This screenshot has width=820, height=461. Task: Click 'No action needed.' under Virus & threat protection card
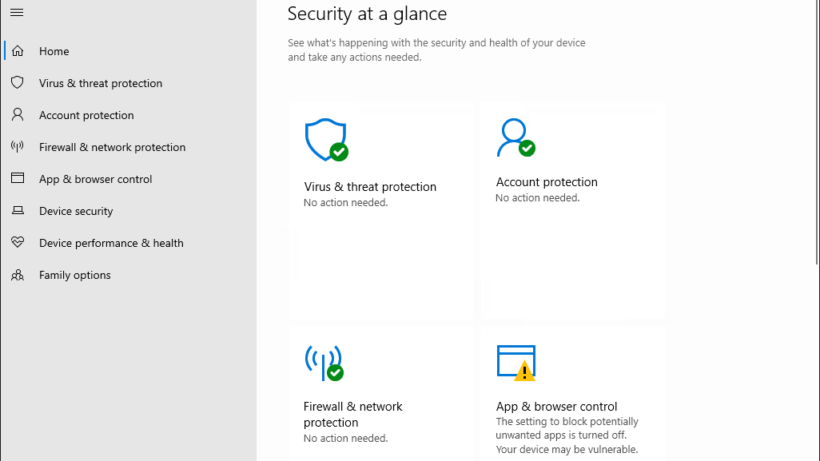pyautogui.click(x=346, y=203)
